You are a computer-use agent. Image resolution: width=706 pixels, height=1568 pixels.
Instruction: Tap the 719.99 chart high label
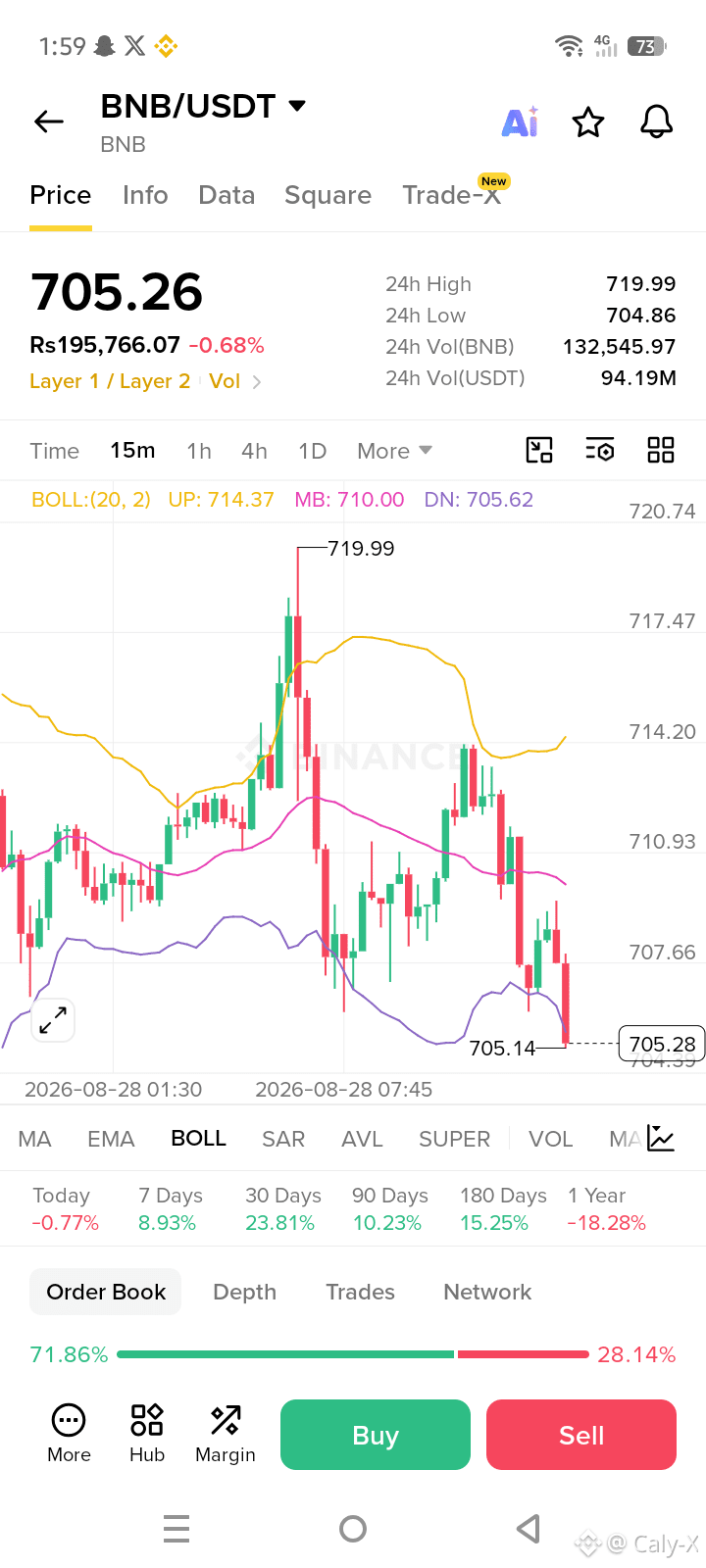click(x=361, y=549)
